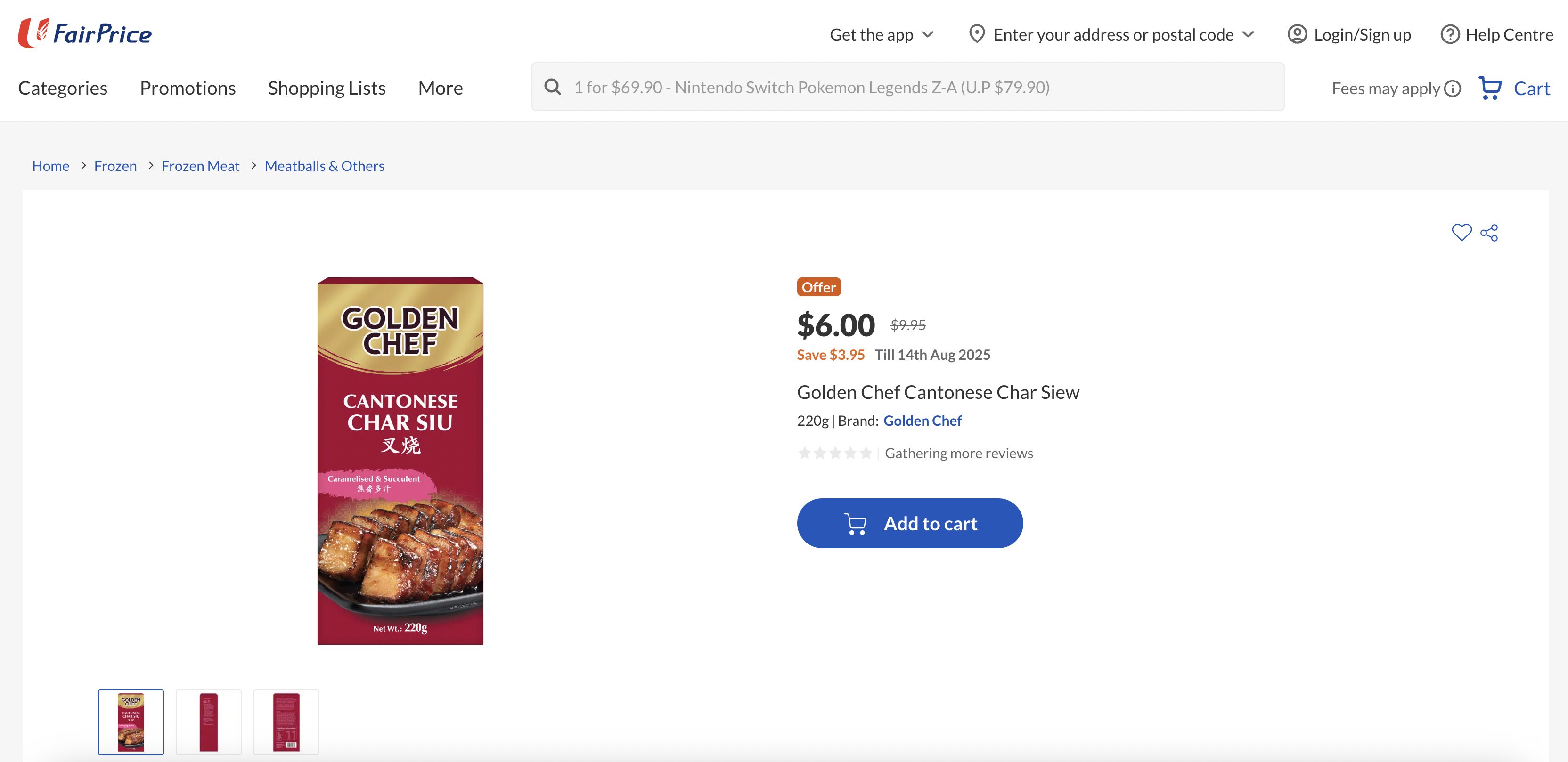Open the Categories menu
This screenshot has height=762, width=1568.
tap(63, 88)
